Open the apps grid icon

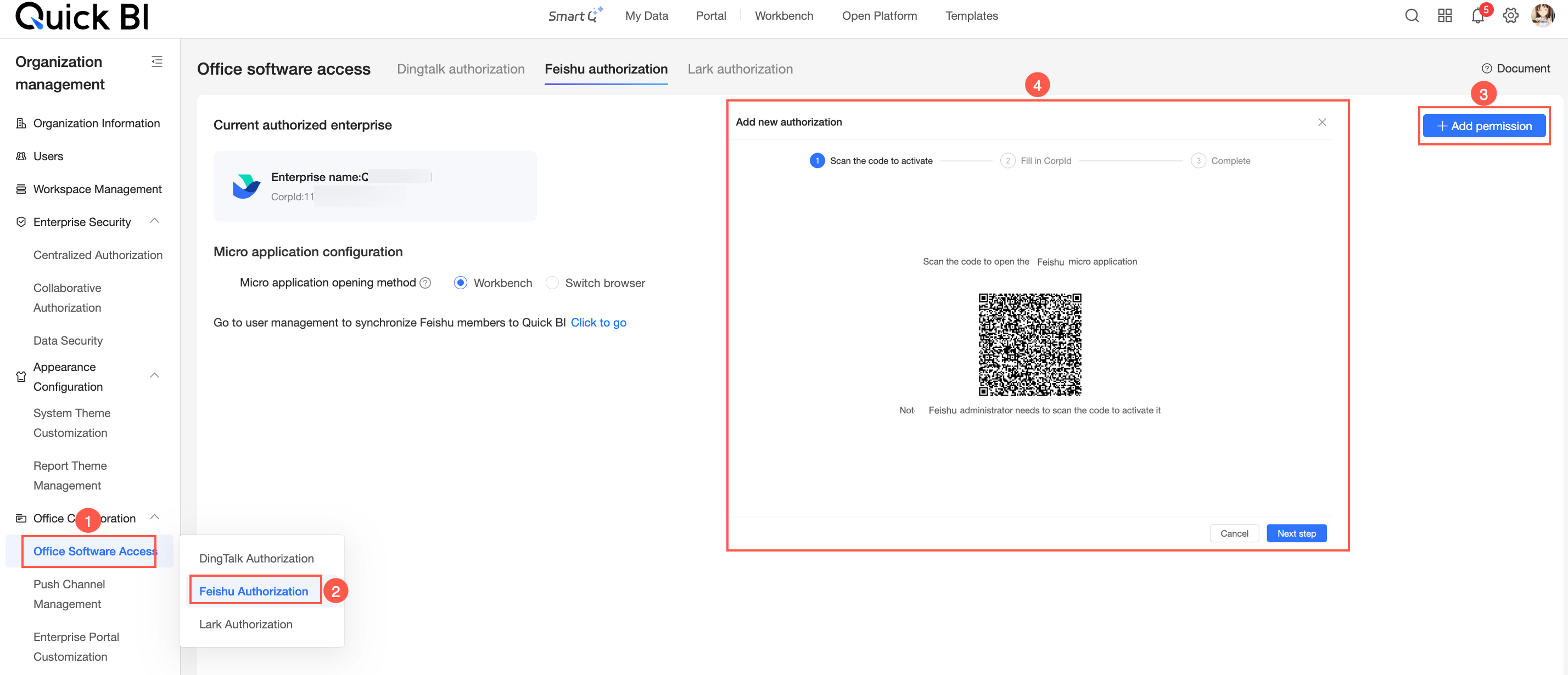1444,16
